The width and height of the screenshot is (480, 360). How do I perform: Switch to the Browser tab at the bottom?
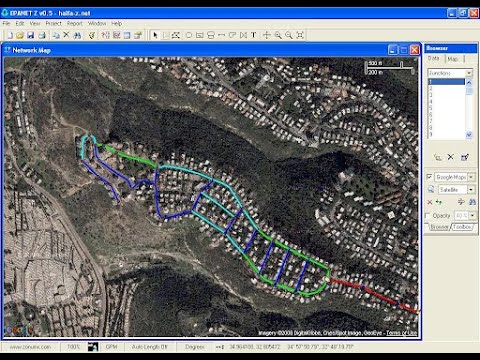pyautogui.click(x=439, y=227)
